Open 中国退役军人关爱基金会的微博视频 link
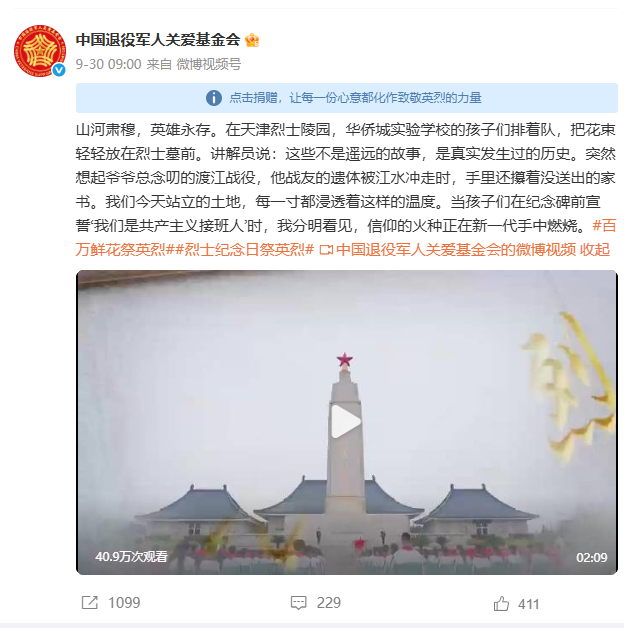624x628 pixels. pyautogui.click(x=456, y=250)
